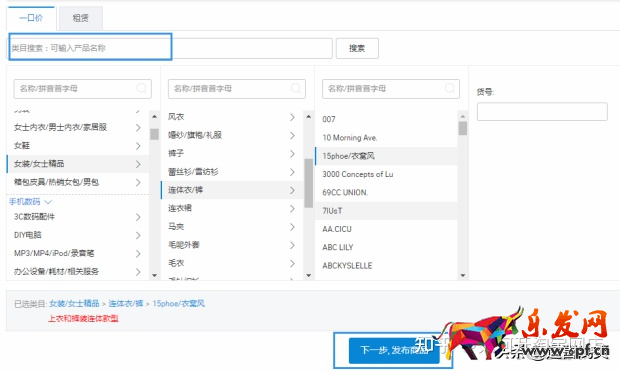
Task: Focus the brand column filter box
Action: tap(391, 89)
